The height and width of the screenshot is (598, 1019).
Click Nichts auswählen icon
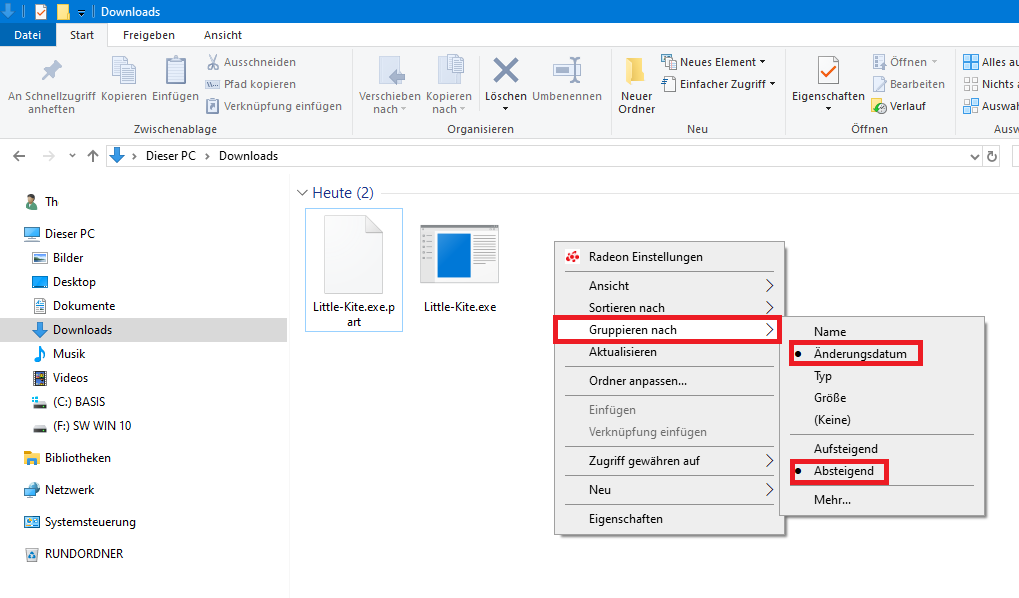(970, 84)
